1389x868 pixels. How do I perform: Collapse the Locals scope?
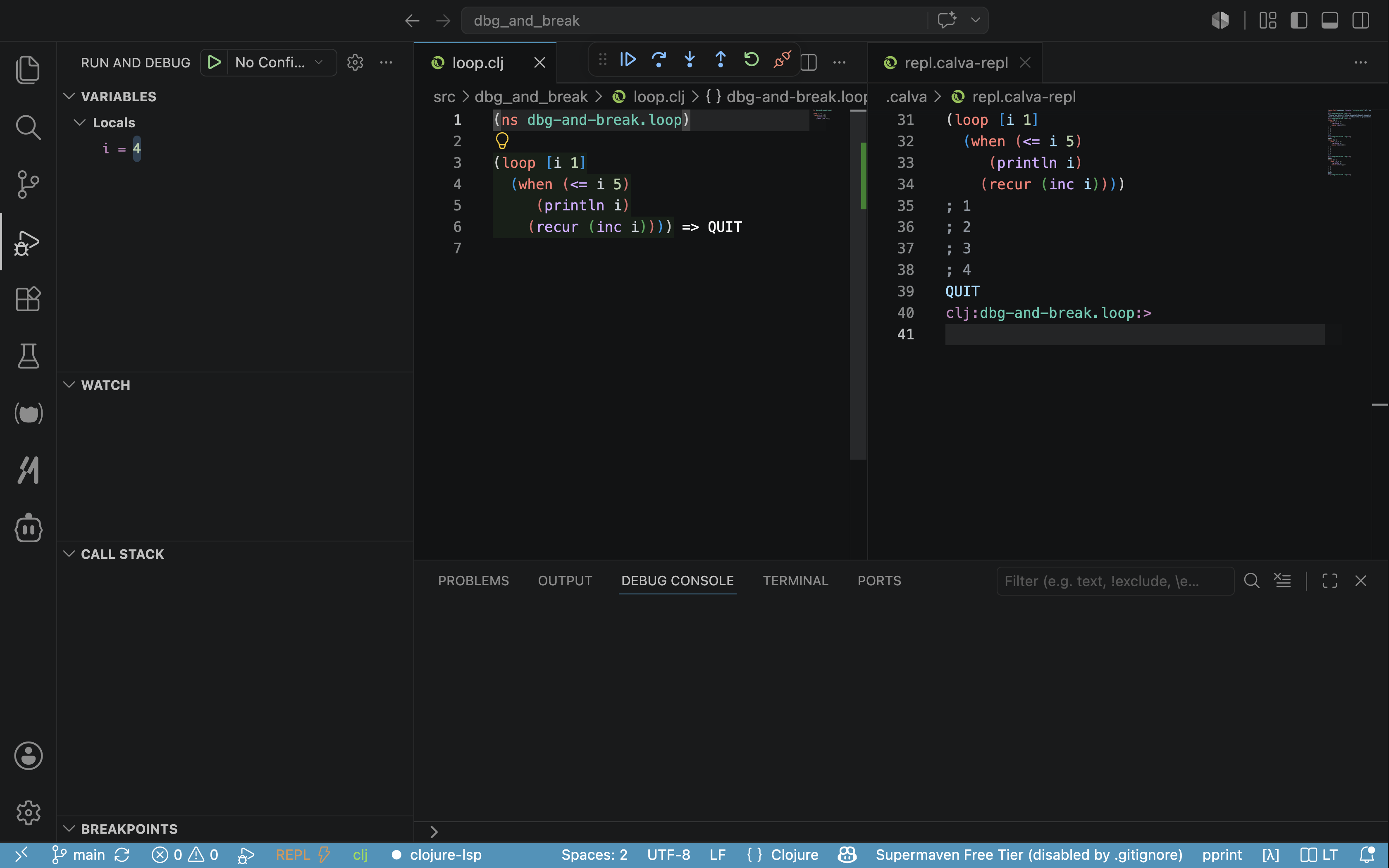coord(80,122)
